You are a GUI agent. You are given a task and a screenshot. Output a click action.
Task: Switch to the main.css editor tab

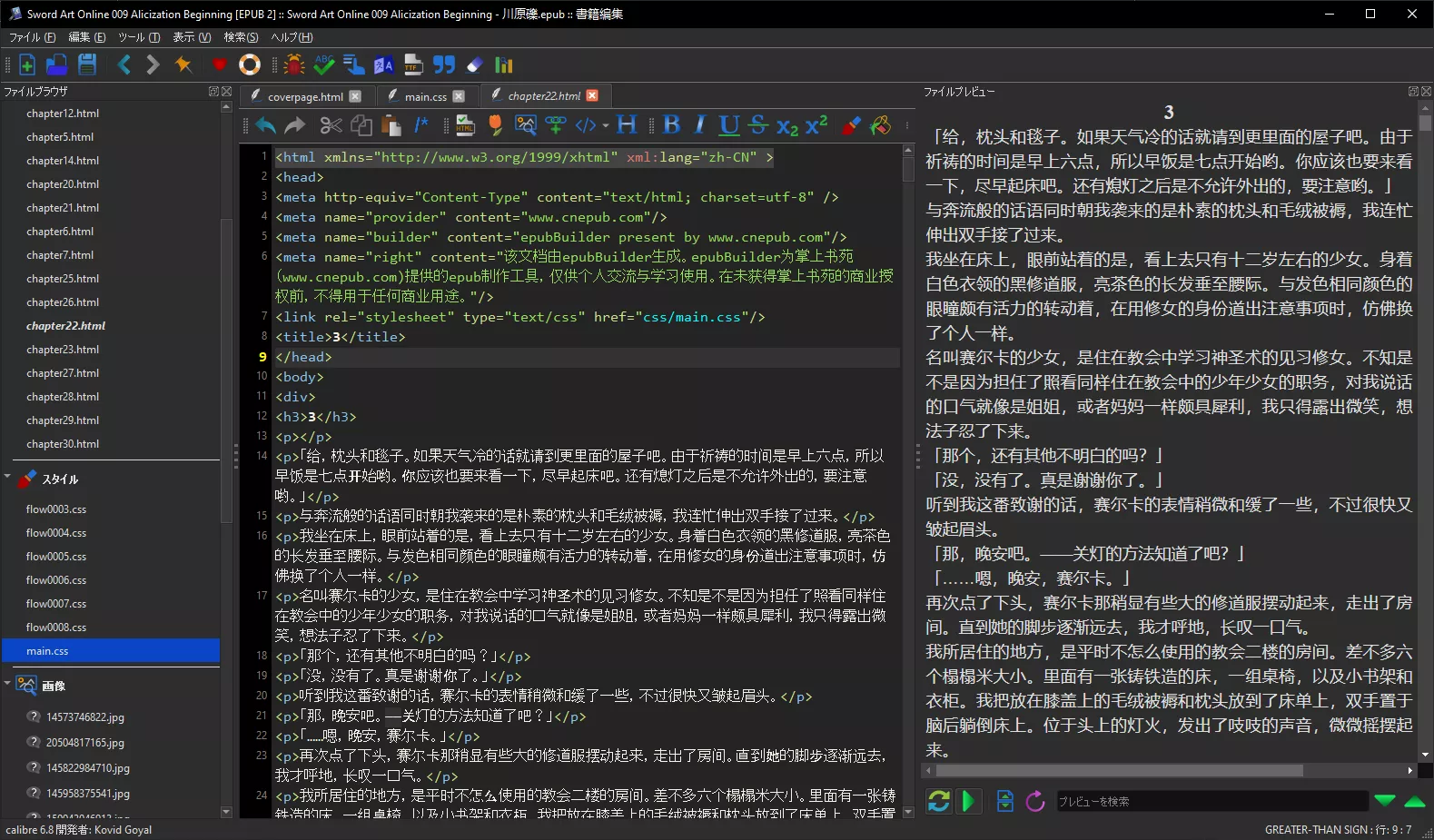[x=425, y=96]
